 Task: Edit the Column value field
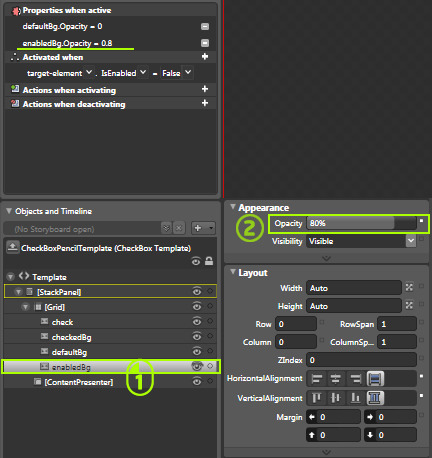(296, 342)
